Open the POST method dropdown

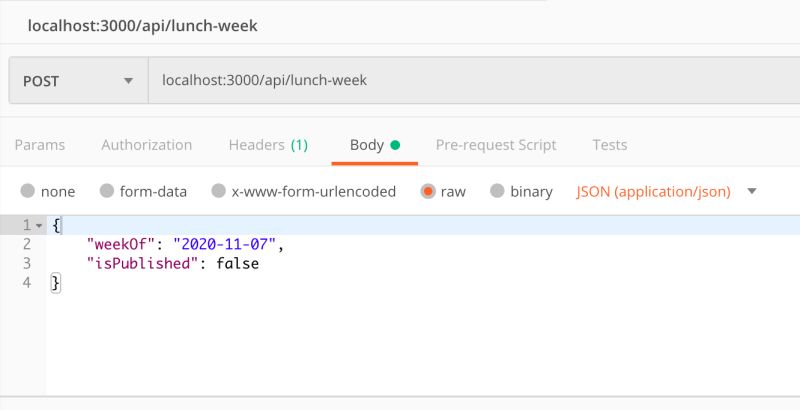[x=78, y=80]
